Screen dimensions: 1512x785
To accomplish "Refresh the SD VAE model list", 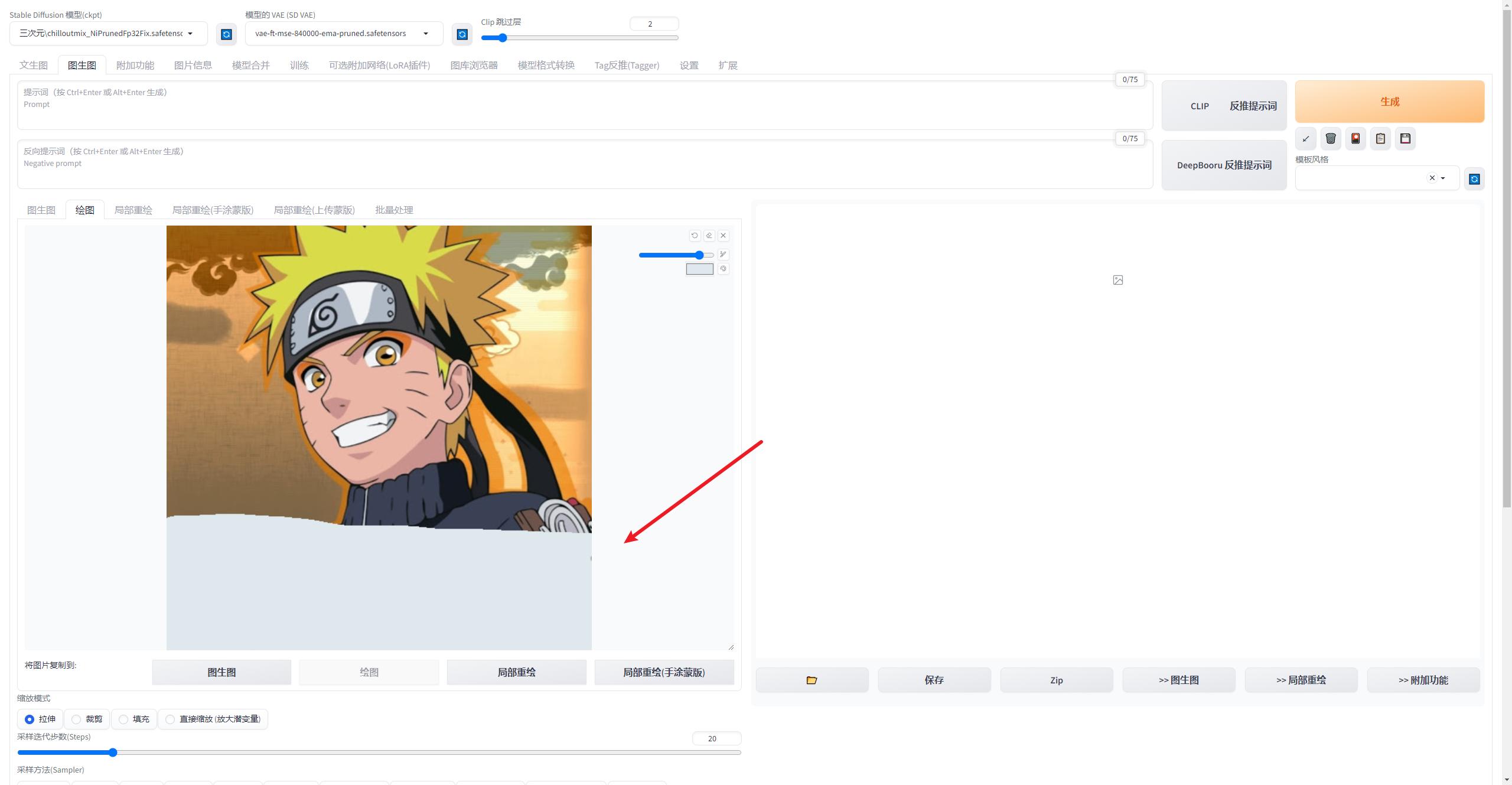I will 462,34.
